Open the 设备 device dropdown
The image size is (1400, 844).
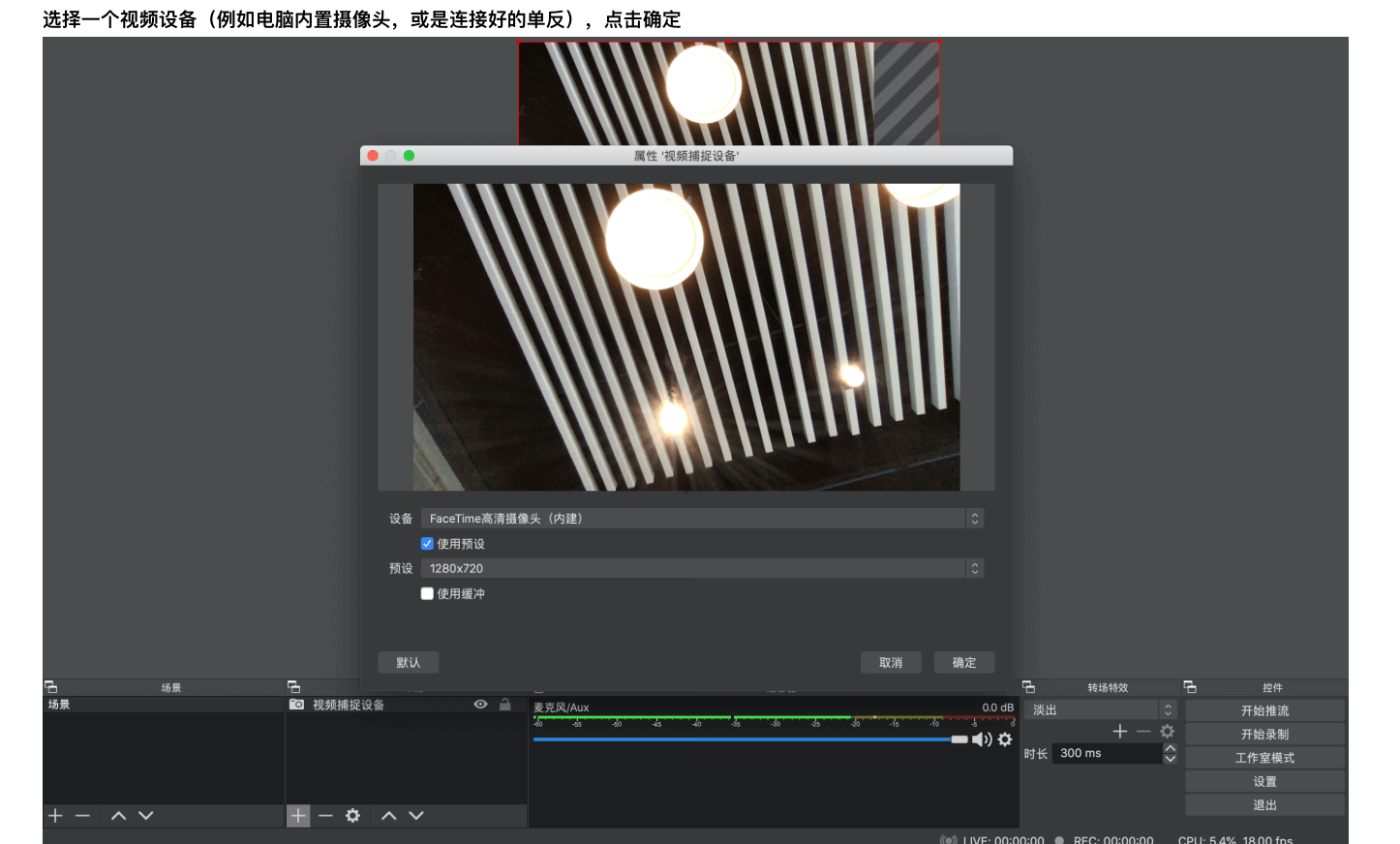coord(702,519)
